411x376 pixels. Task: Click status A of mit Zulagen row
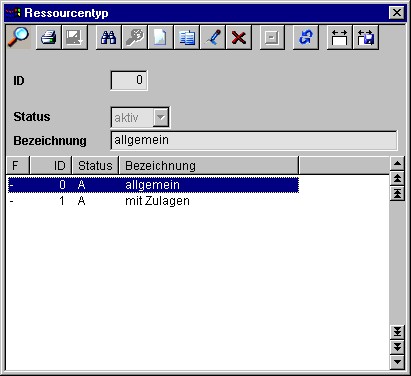coord(81,201)
